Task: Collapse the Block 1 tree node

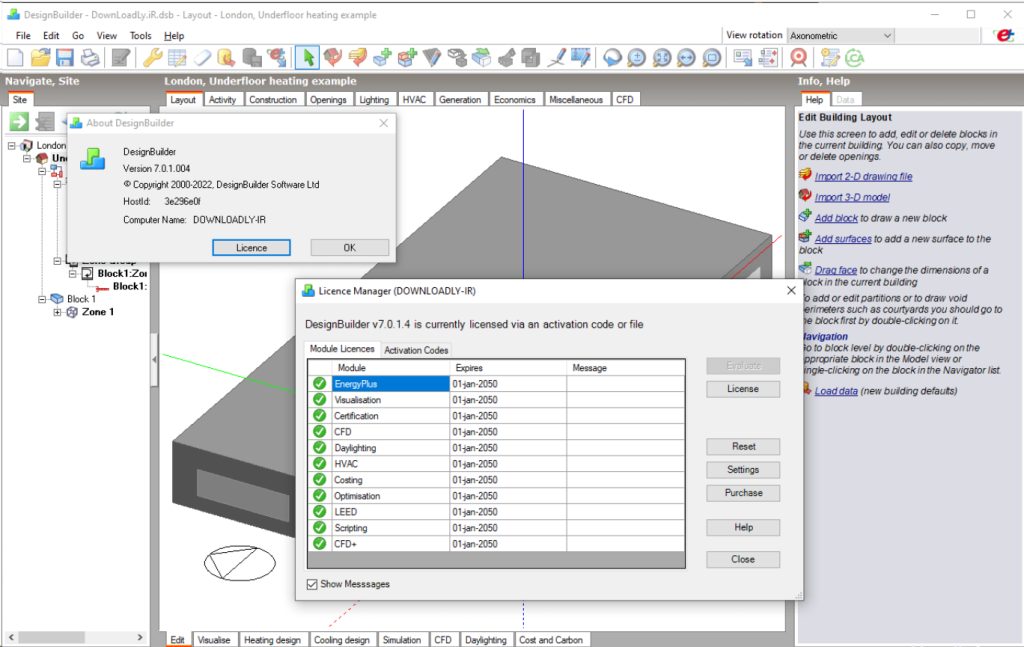Action: click(x=41, y=299)
